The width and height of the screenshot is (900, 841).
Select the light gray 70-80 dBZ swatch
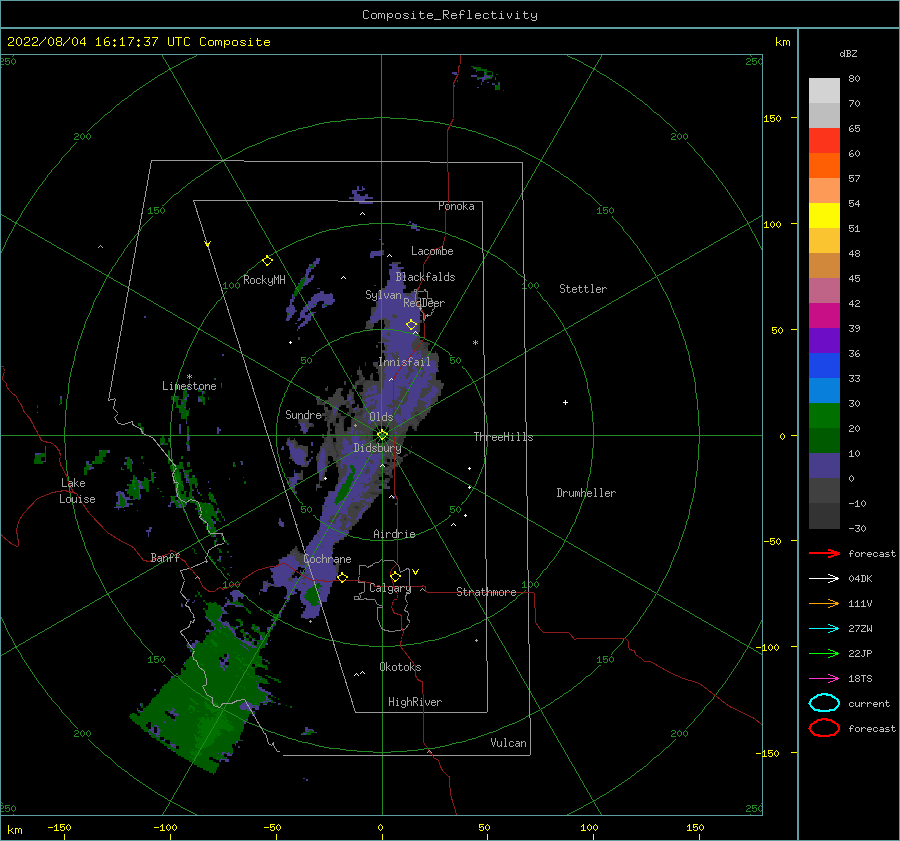tap(824, 91)
